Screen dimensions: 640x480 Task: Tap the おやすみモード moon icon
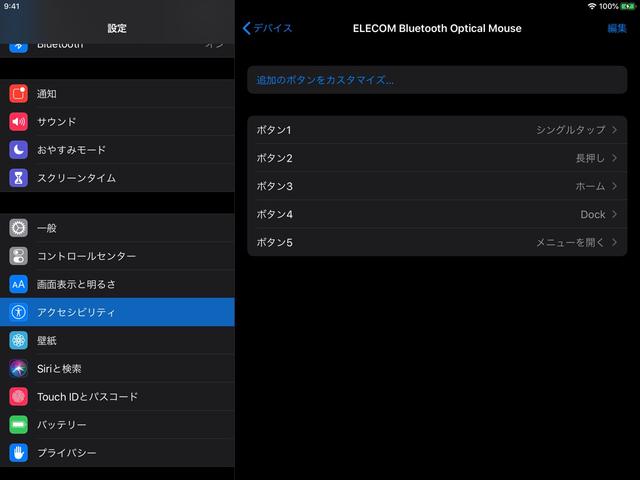coord(18,150)
